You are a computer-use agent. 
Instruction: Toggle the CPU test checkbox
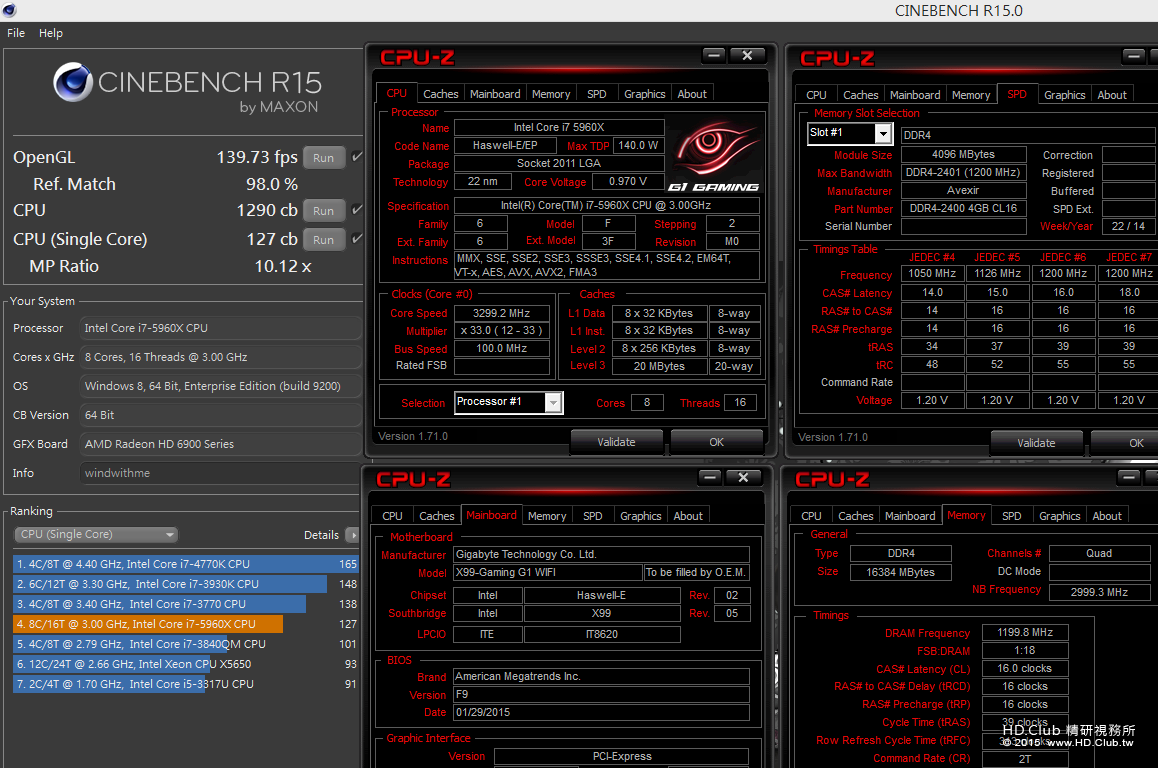tap(357, 210)
